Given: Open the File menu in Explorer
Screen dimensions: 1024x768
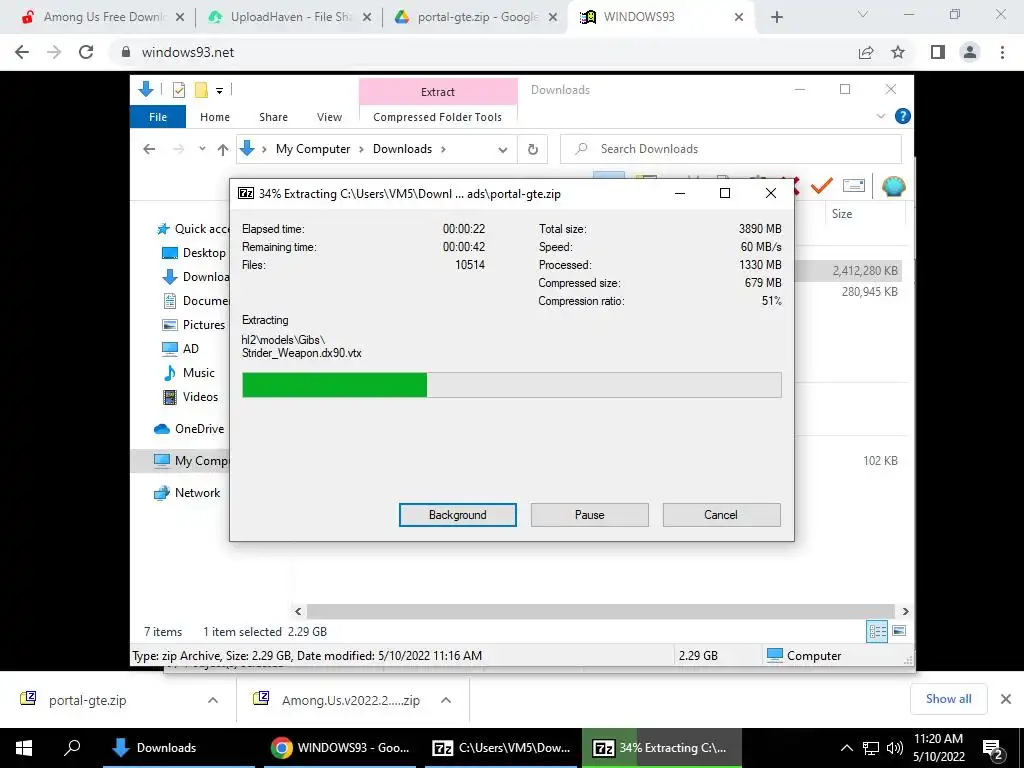Looking at the screenshot, I should click(x=158, y=117).
